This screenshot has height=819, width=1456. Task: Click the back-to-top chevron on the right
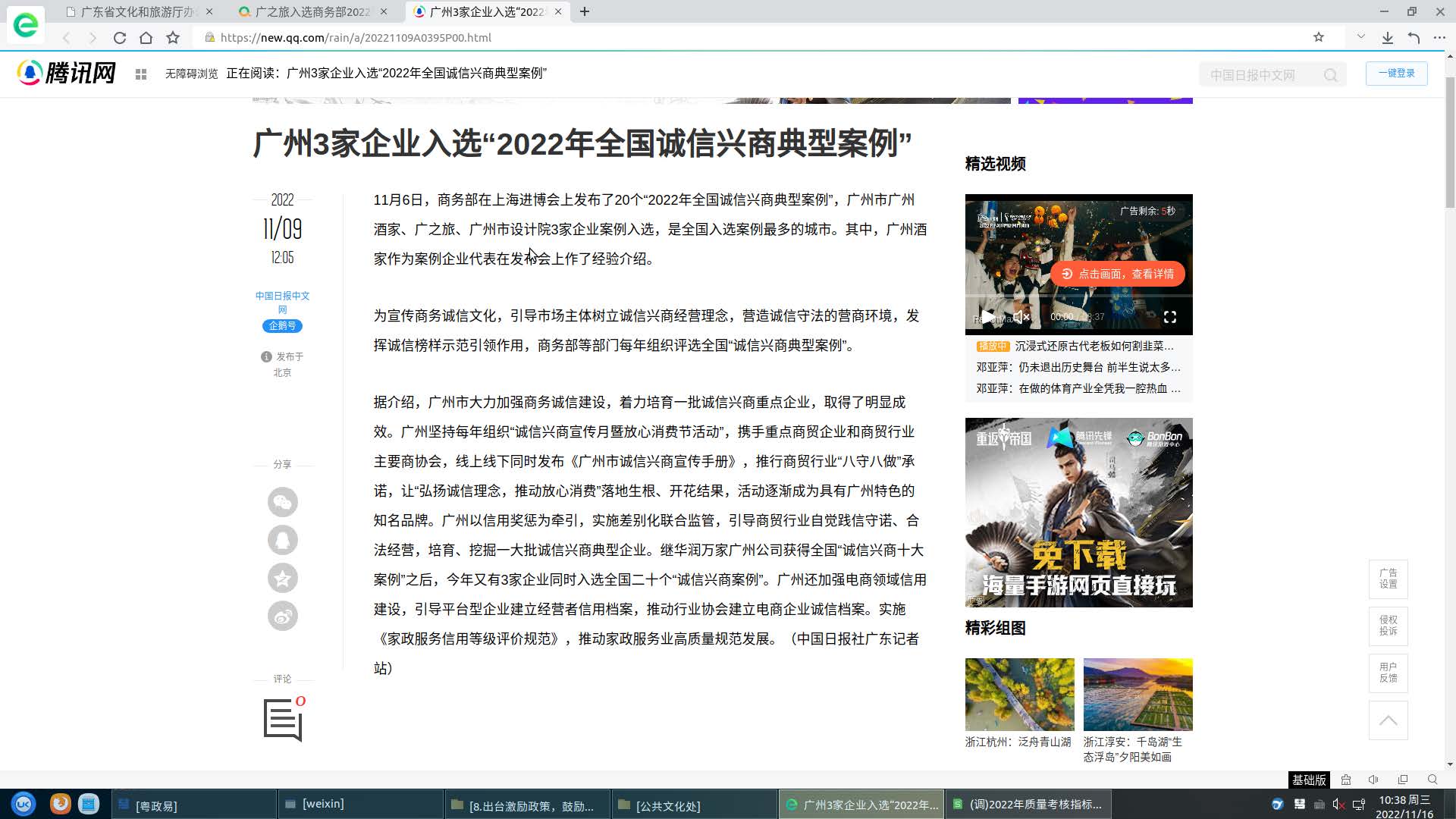1388,720
